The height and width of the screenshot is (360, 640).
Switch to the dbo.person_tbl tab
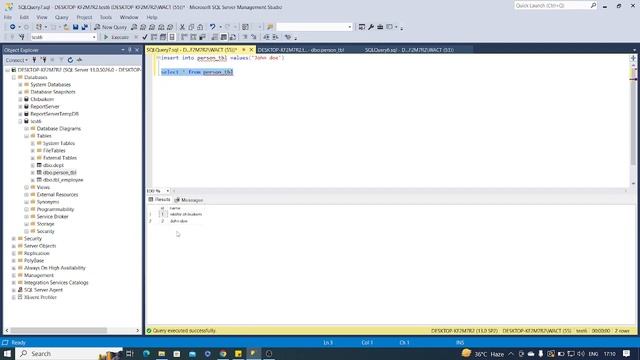(x=301, y=50)
